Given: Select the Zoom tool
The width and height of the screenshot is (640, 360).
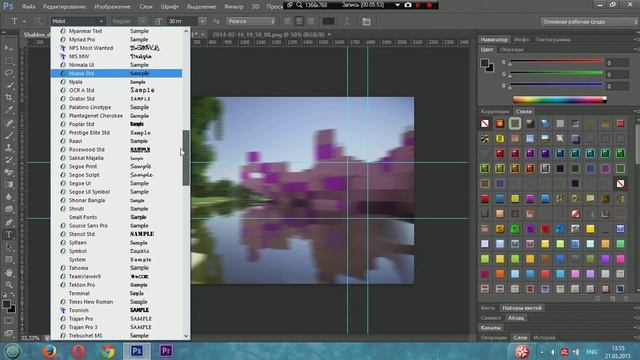Looking at the screenshot, I should pyautogui.click(x=9, y=285).
